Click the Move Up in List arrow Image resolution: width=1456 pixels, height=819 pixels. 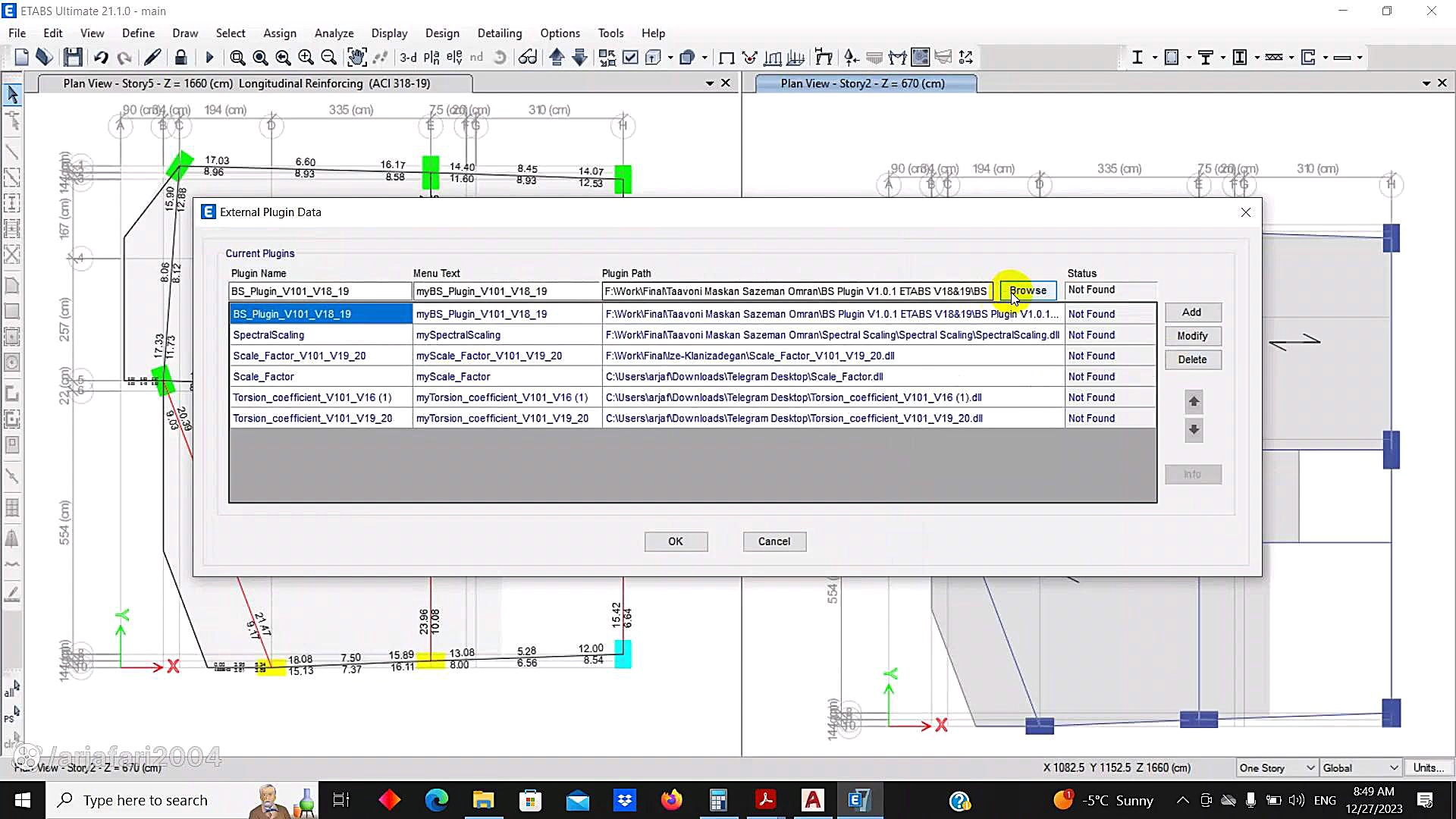coord(557,57)
